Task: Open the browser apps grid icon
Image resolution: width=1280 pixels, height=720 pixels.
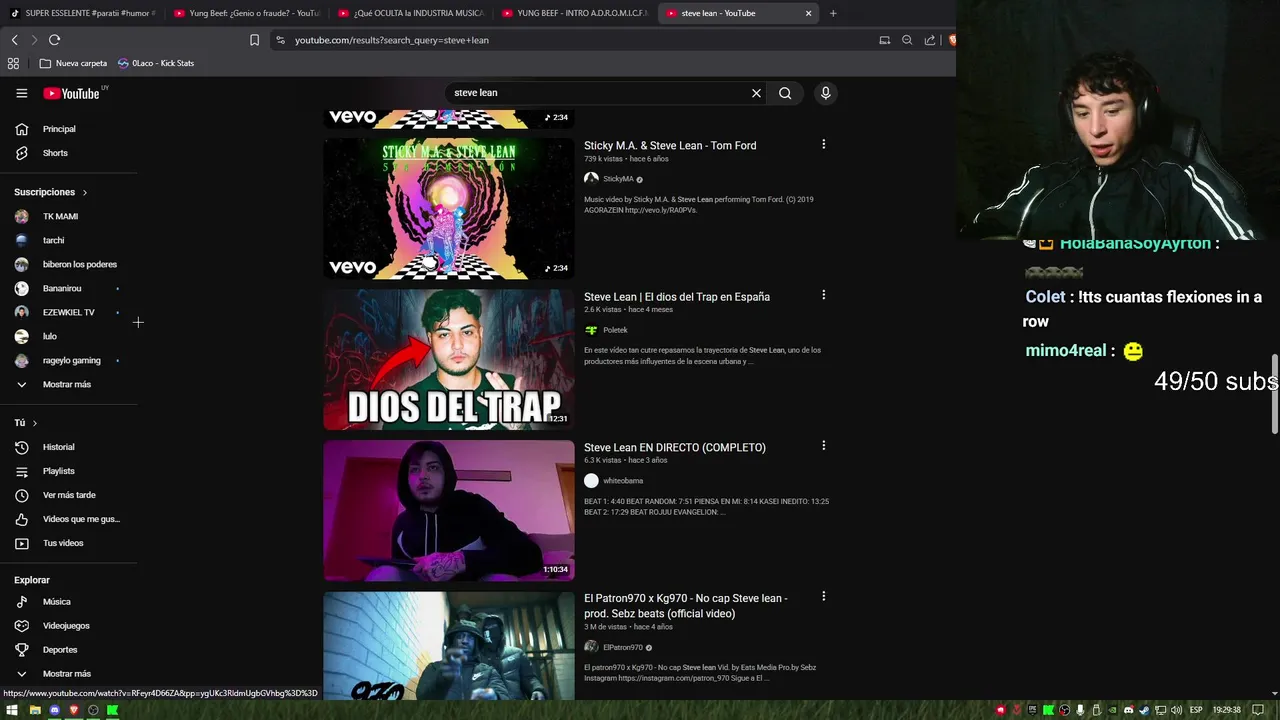Action: (13, 63)
